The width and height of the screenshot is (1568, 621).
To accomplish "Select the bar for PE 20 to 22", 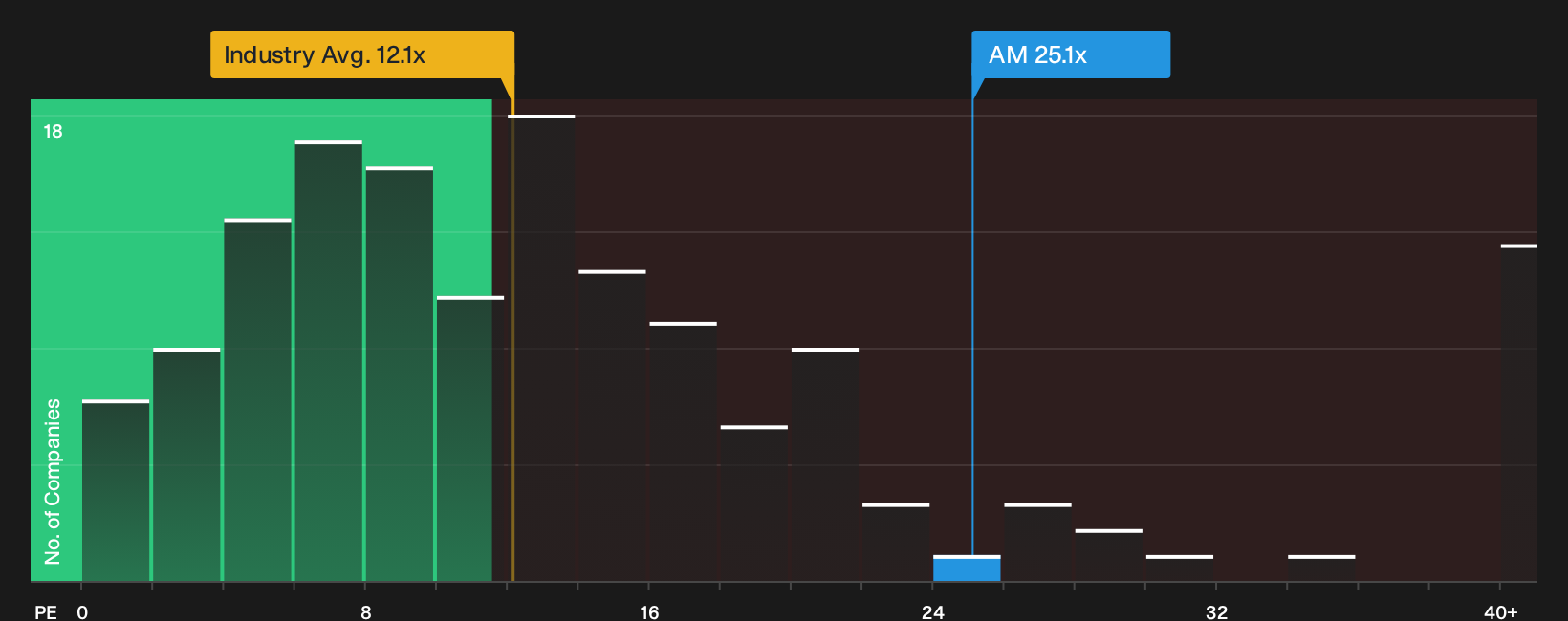I will click(x=825, y=464).
